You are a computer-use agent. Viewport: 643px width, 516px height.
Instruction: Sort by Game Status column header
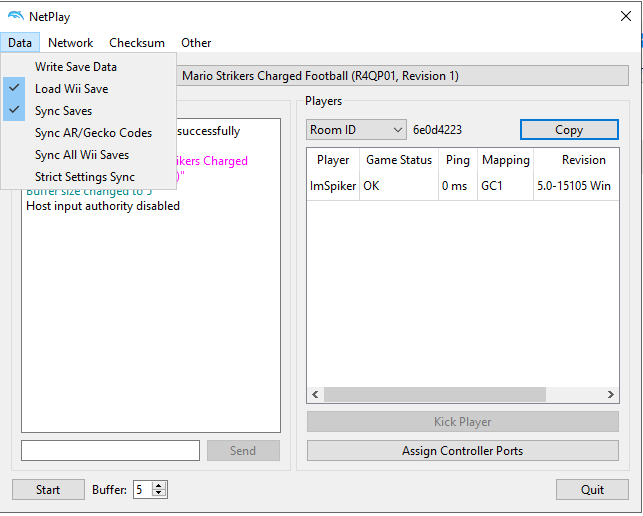click(x=399, y=160)
